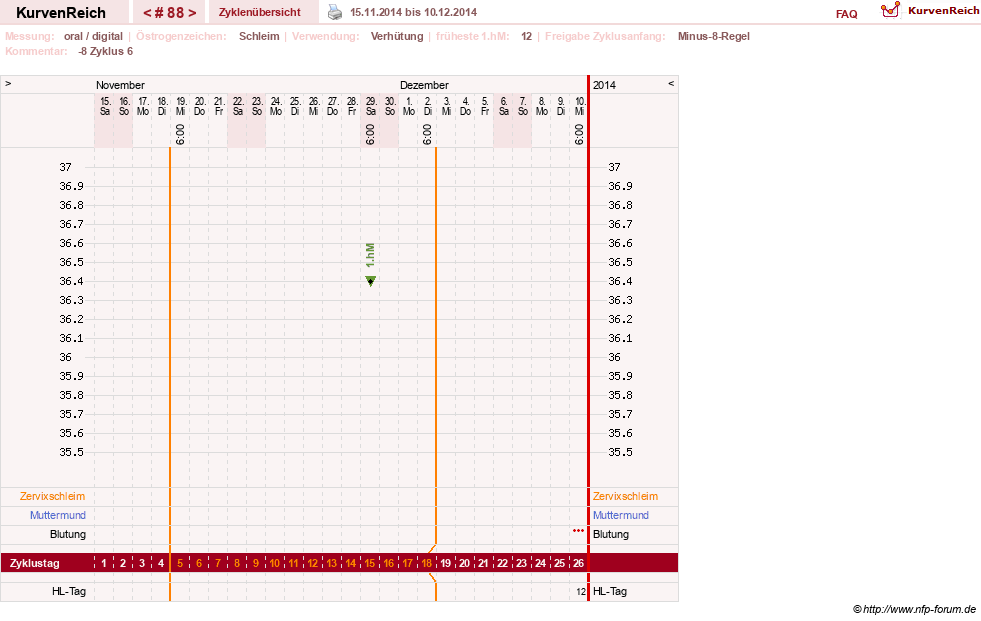Click the red bleeding dots on 10 December
981x621 pixels.
(578, 530)
